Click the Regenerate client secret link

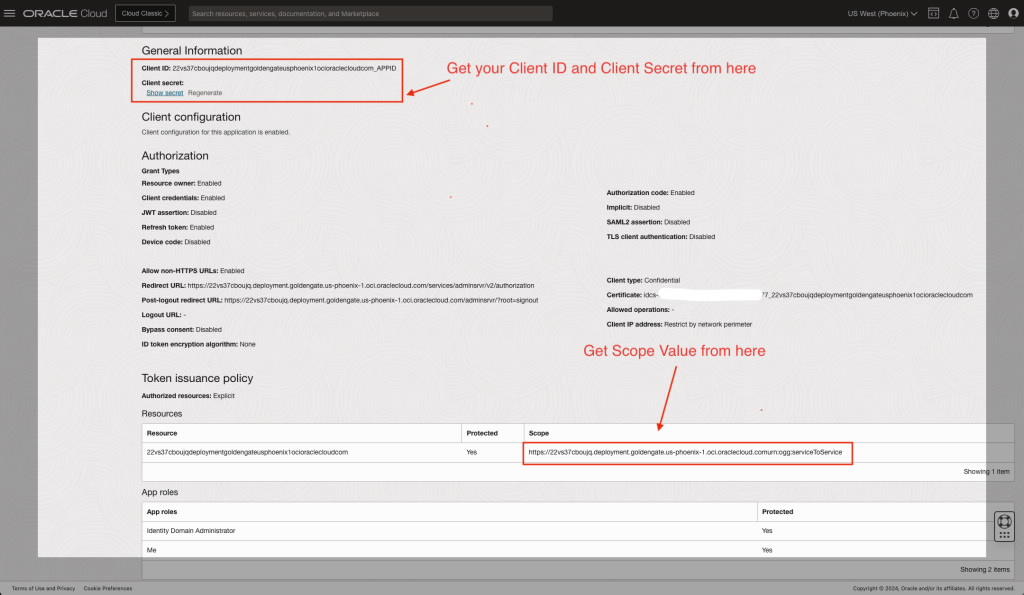(208, 92)
